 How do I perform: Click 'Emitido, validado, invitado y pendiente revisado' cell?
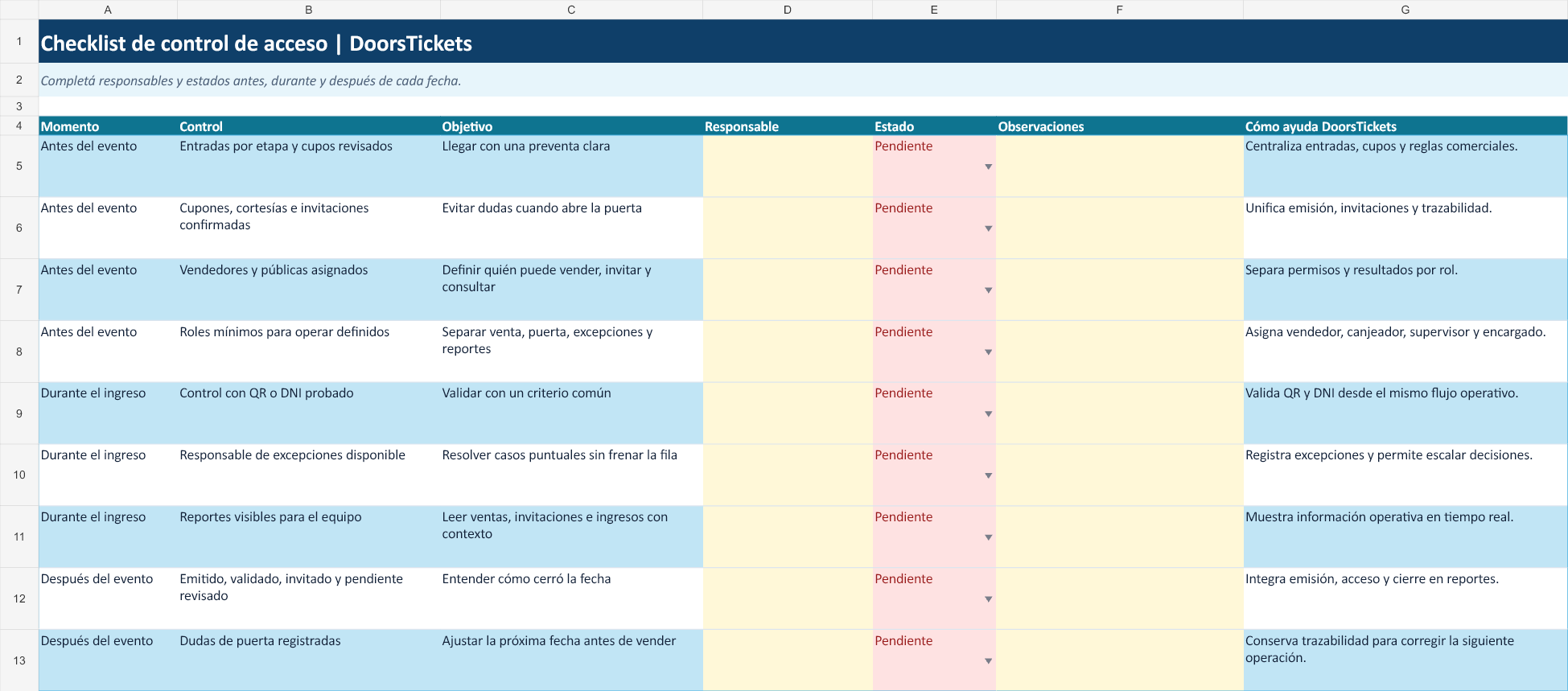(309, 598)
